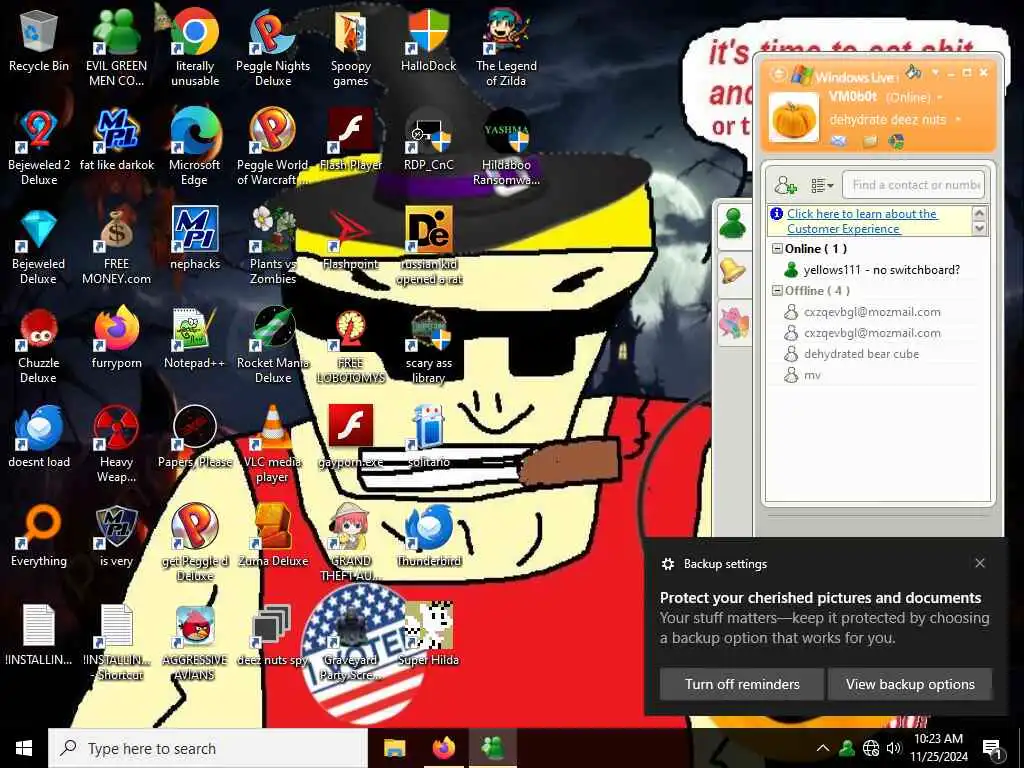This screenshot has height=768, width=1024.
Task: Select the Zuma Deluxe icon
Action: 273,536
